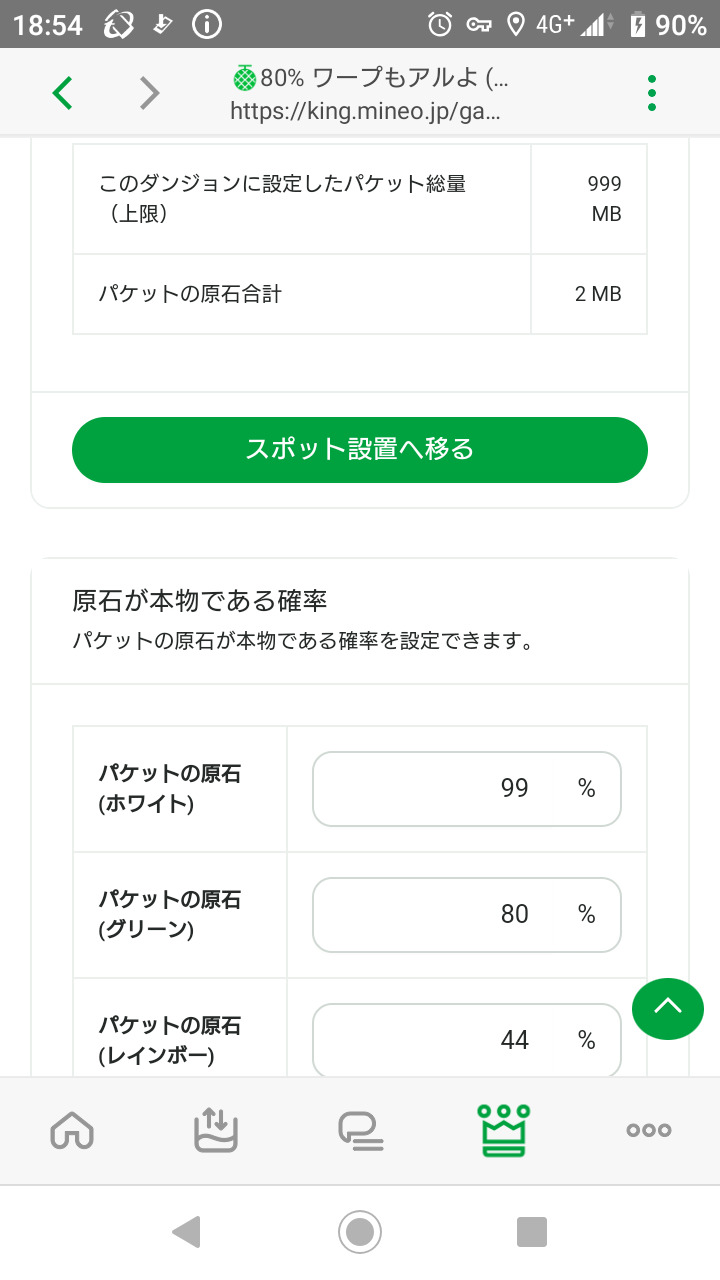Screen dimensions: 720x1280
Task: Tap the alarm clock status icon
Action: click(x=440, y=25)
